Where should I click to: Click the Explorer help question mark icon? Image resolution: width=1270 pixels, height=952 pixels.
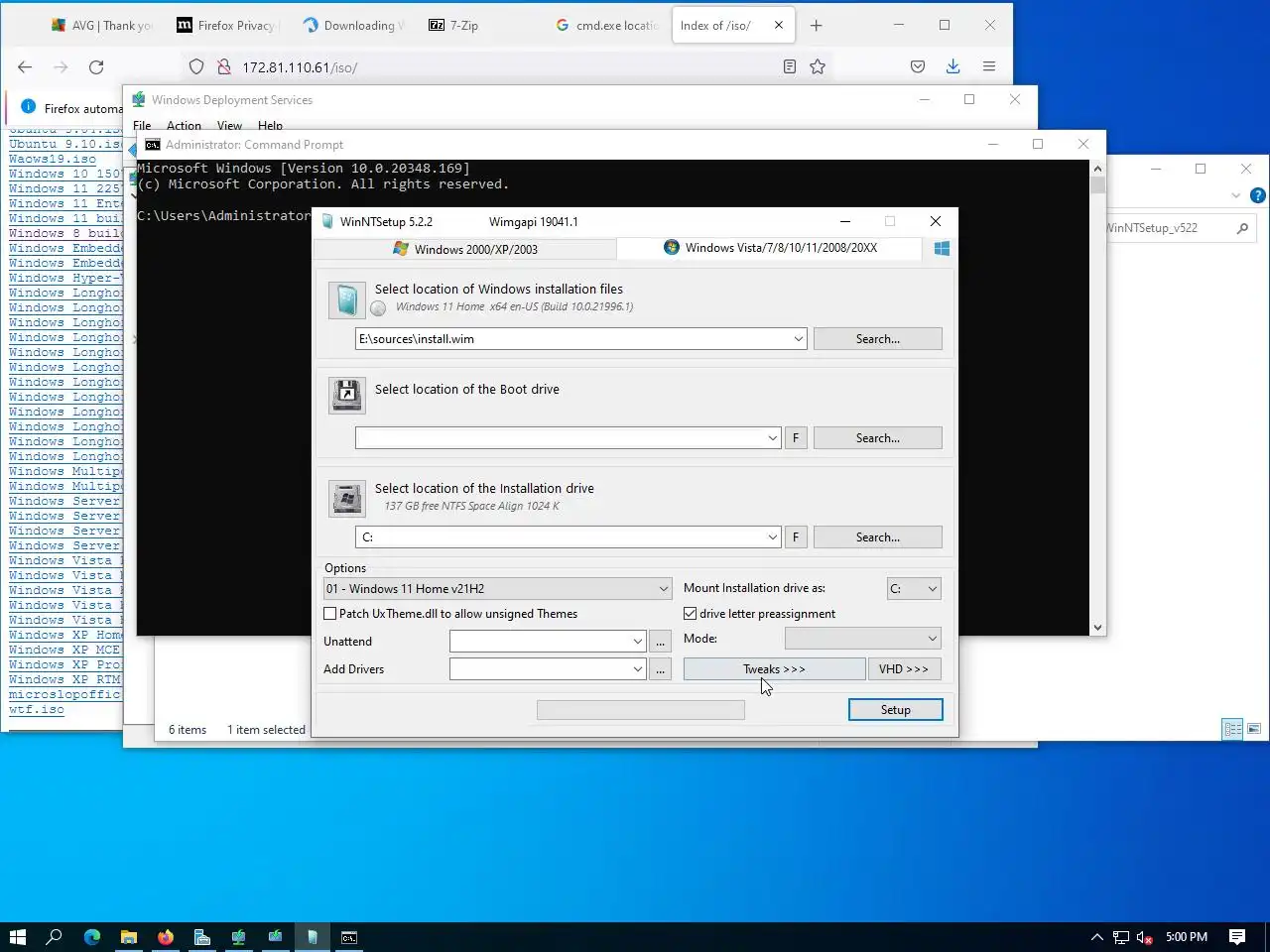1257,195
